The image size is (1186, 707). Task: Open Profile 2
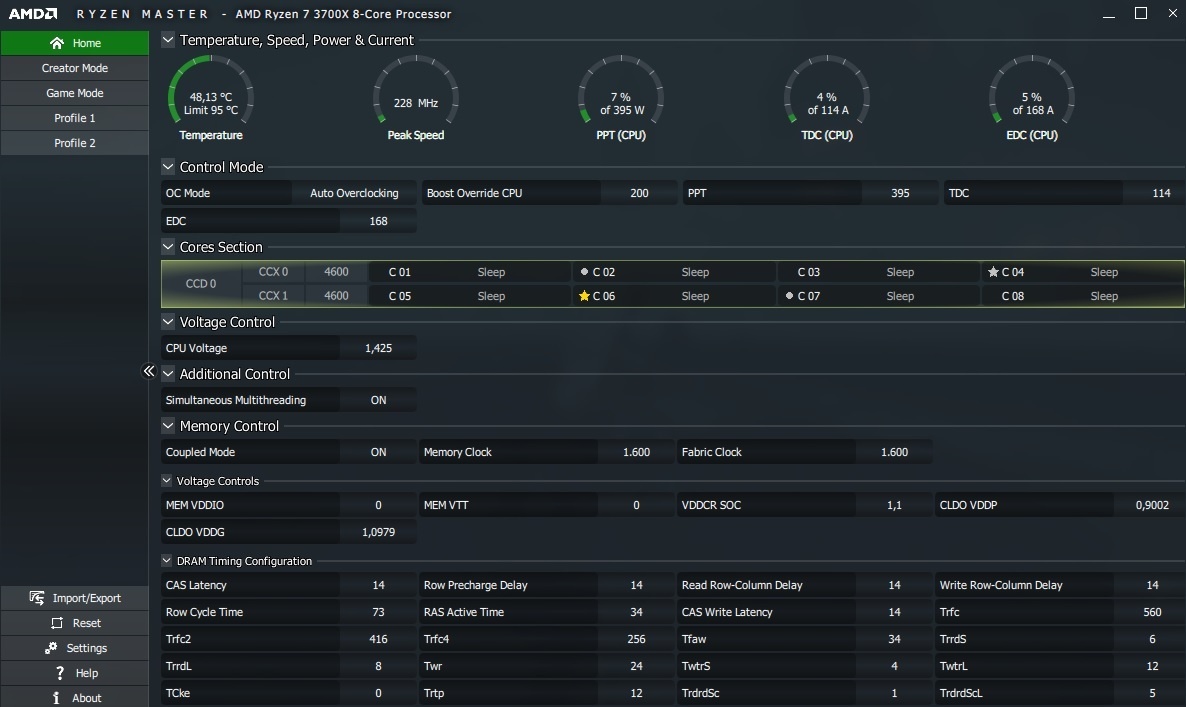click(x=75, y=143)
